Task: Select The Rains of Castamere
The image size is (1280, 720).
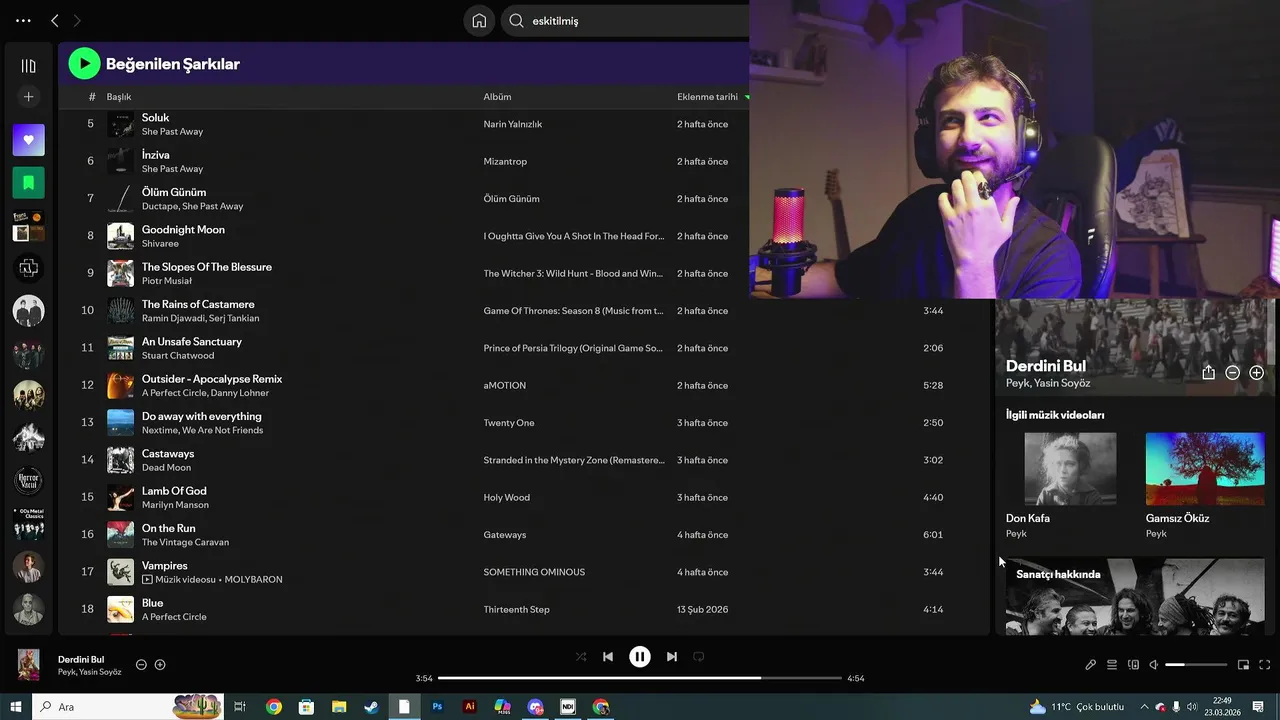Action: 198,304
